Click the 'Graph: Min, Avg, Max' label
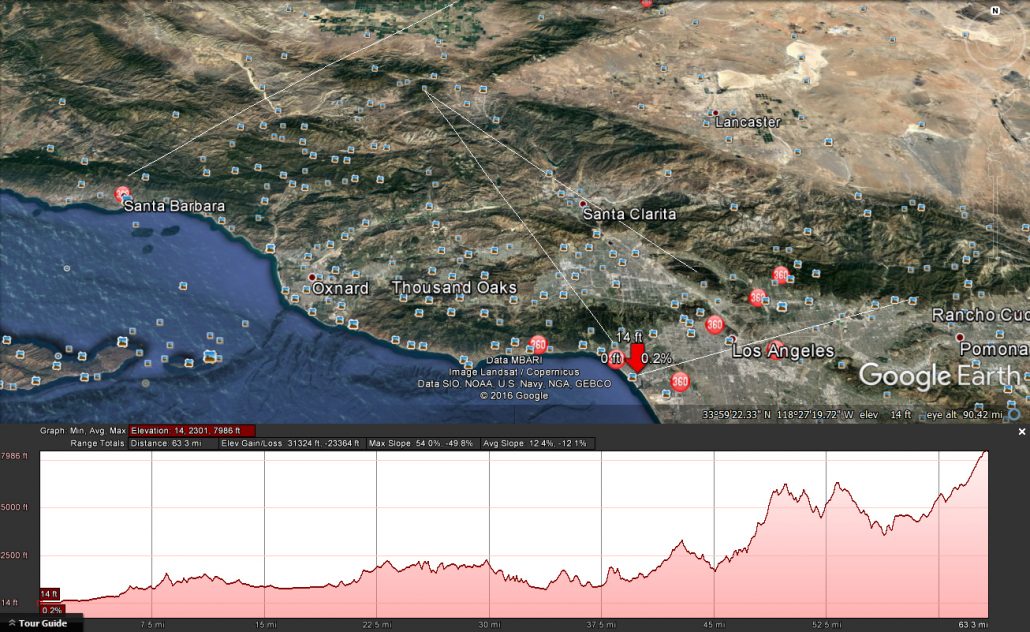1030x632 pixels. (x=83, y=431)
